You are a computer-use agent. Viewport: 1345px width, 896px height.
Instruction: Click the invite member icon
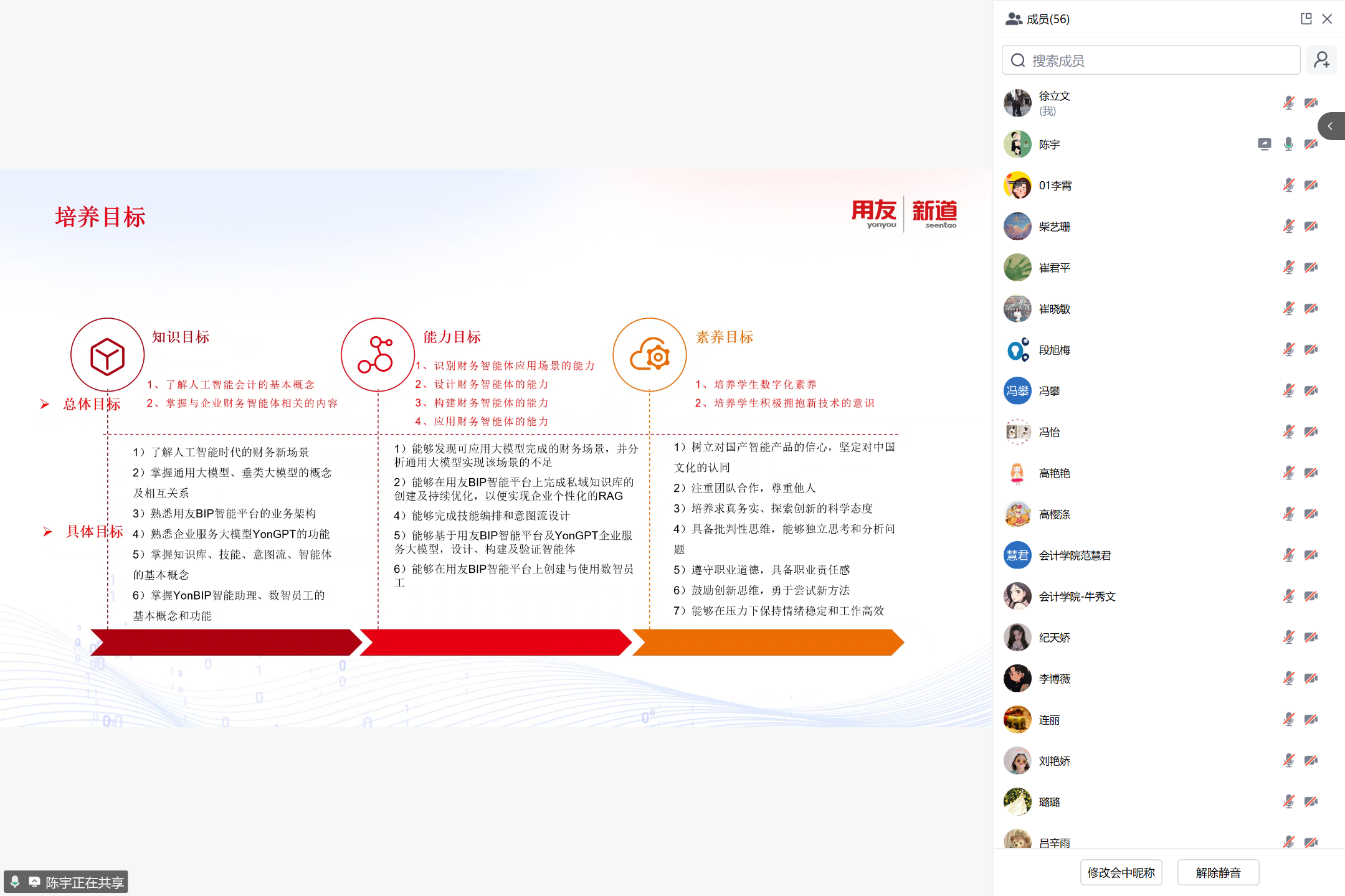(1321, 60)
